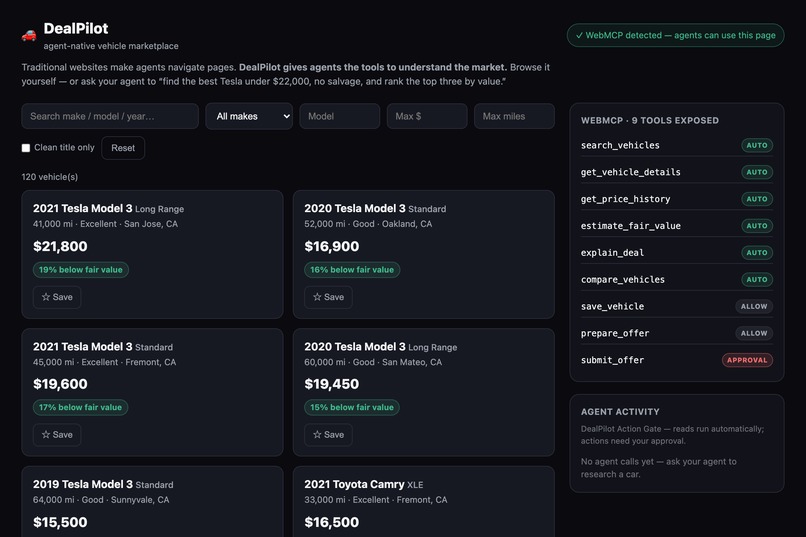Click the 19% below fair value badge
The image size is (806, 537).
pos(81,270)
